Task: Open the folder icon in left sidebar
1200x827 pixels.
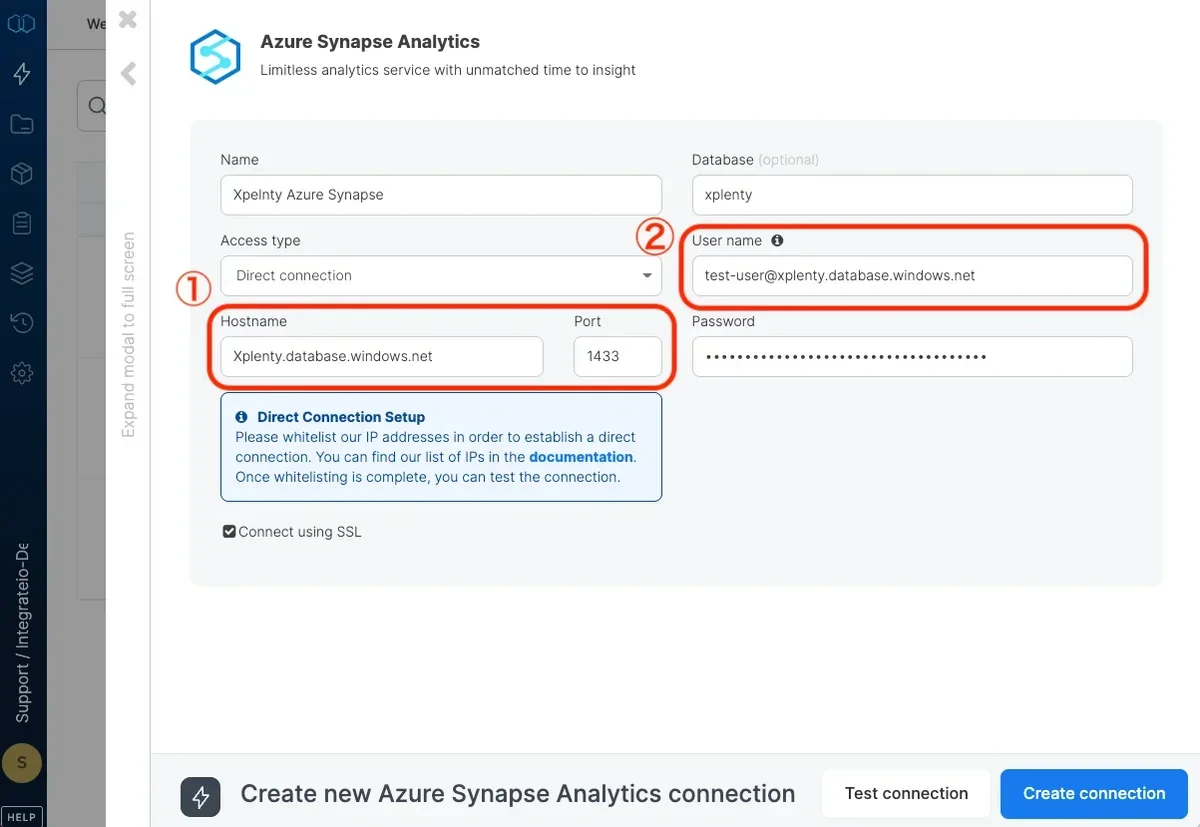Action: 22,123
